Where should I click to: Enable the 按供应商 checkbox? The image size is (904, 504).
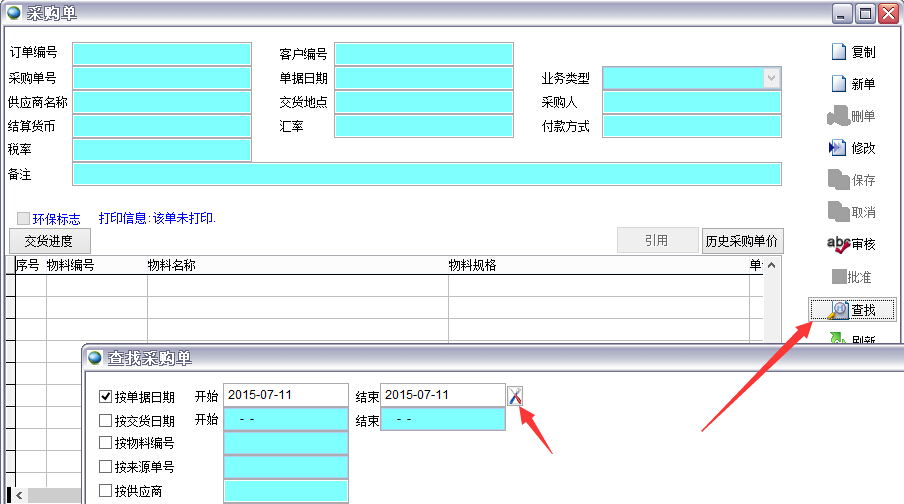point(106,491)
